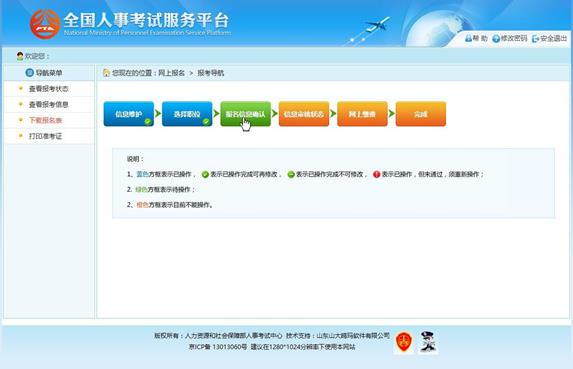Open 查看报考信息 in sidebar
The height and width of the screenshot is (369, 573).
click(x=49, y=104)
